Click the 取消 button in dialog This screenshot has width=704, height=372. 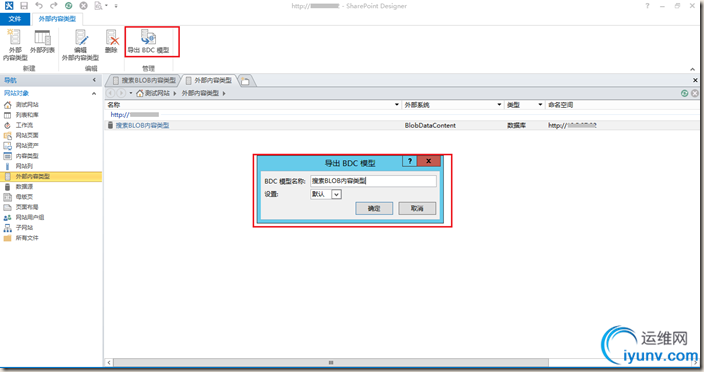pos(417,208)
